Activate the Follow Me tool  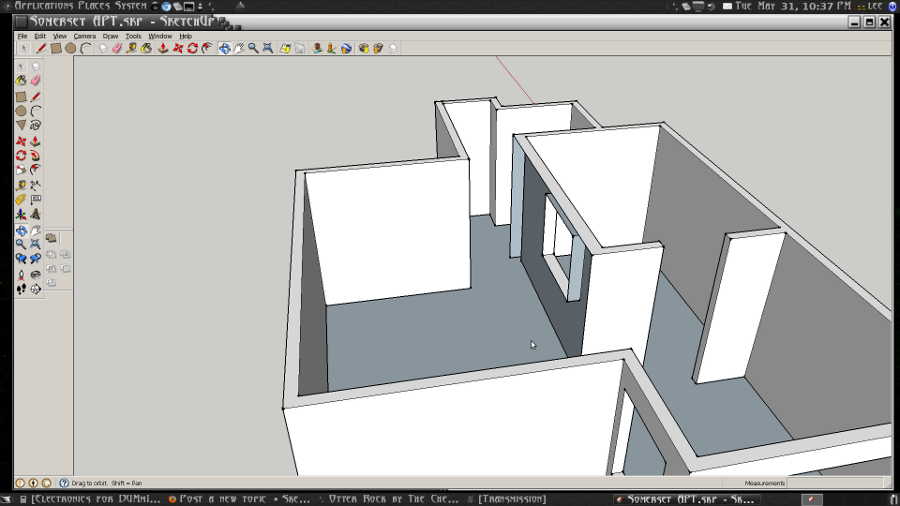click(36, 155)
